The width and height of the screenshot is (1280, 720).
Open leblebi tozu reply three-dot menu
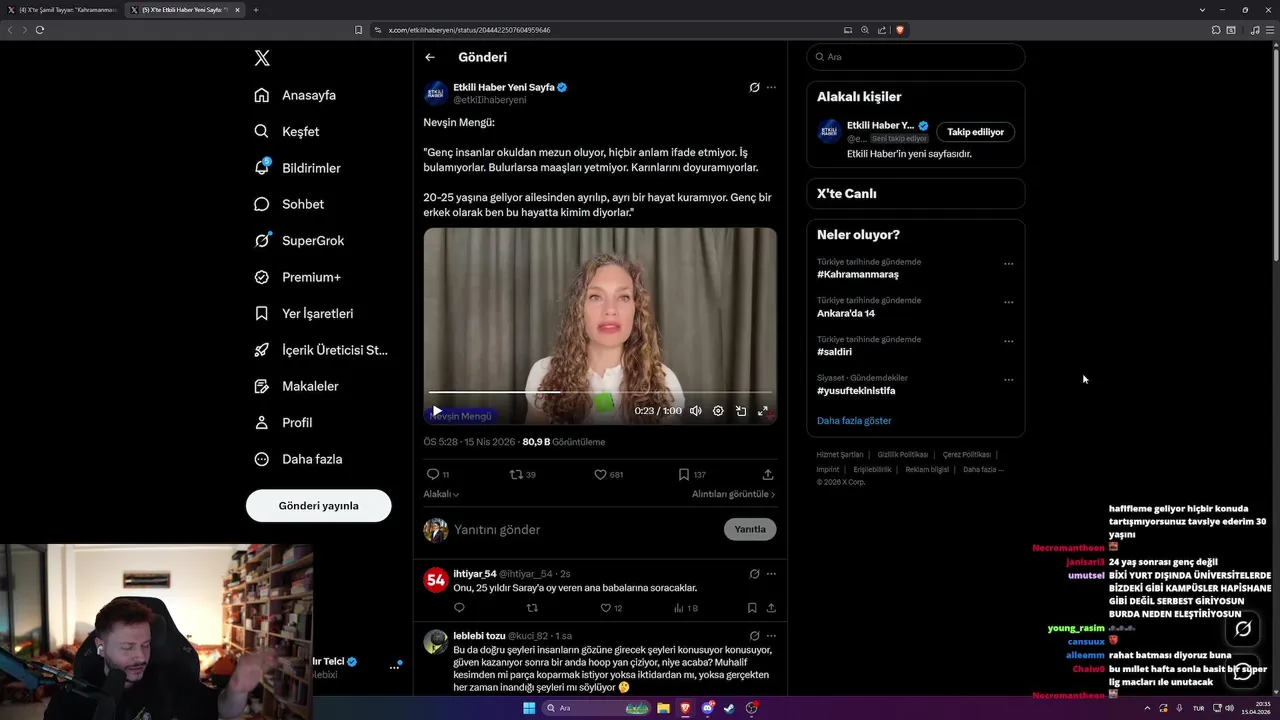[x=771, y=636]
